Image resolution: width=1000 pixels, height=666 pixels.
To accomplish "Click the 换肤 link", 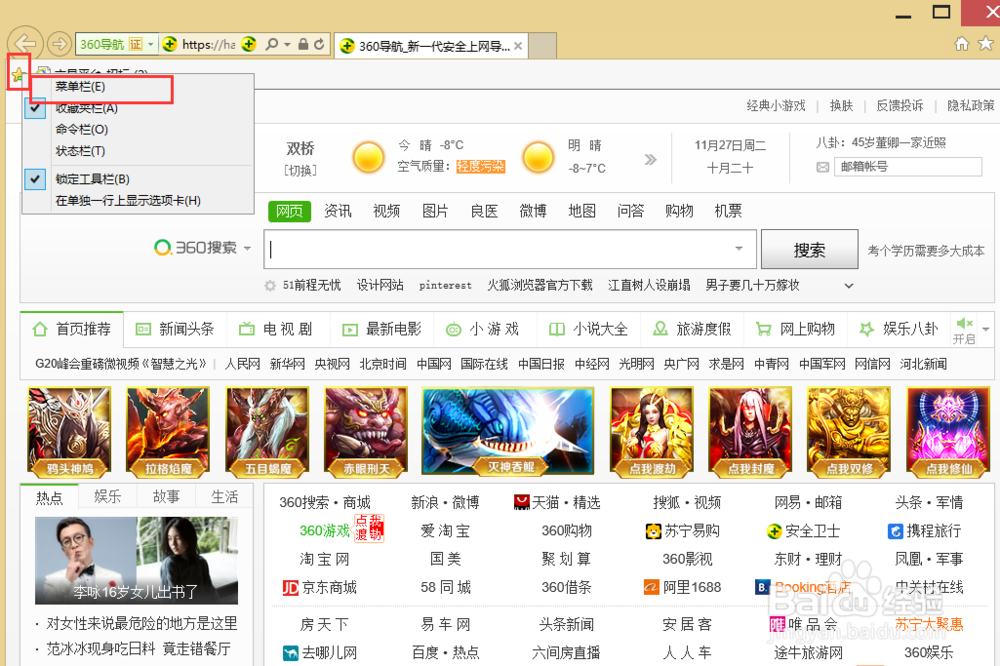I will coord(841,106).
